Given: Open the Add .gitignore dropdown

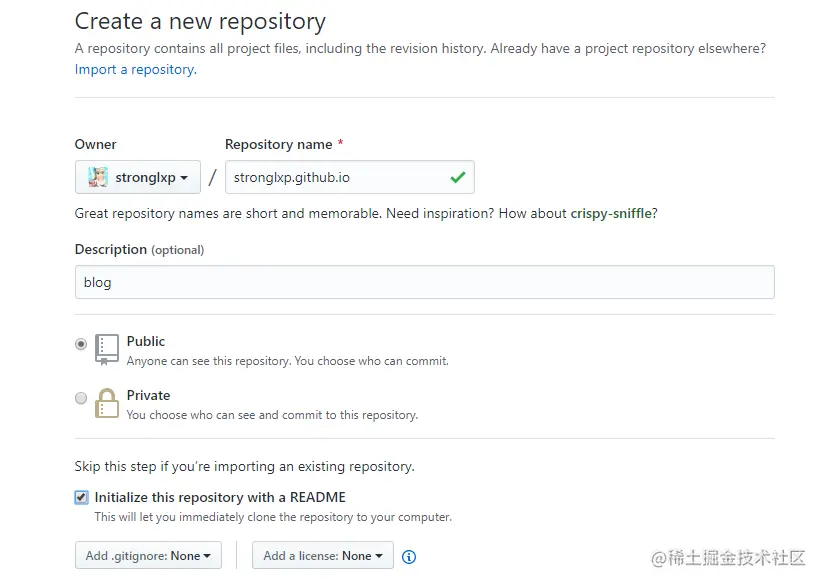Looking at the screenshot, I should (148, 556).
